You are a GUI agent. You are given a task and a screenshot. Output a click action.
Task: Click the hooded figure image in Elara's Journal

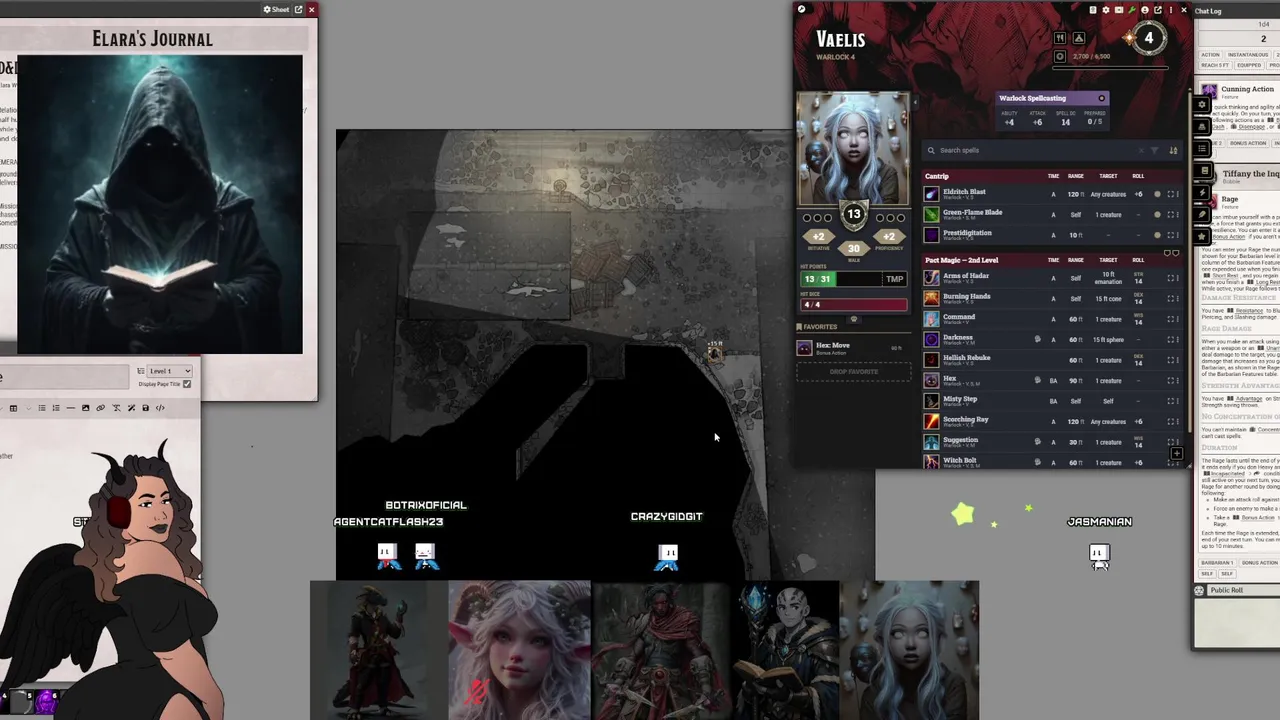tap(160, 204)
